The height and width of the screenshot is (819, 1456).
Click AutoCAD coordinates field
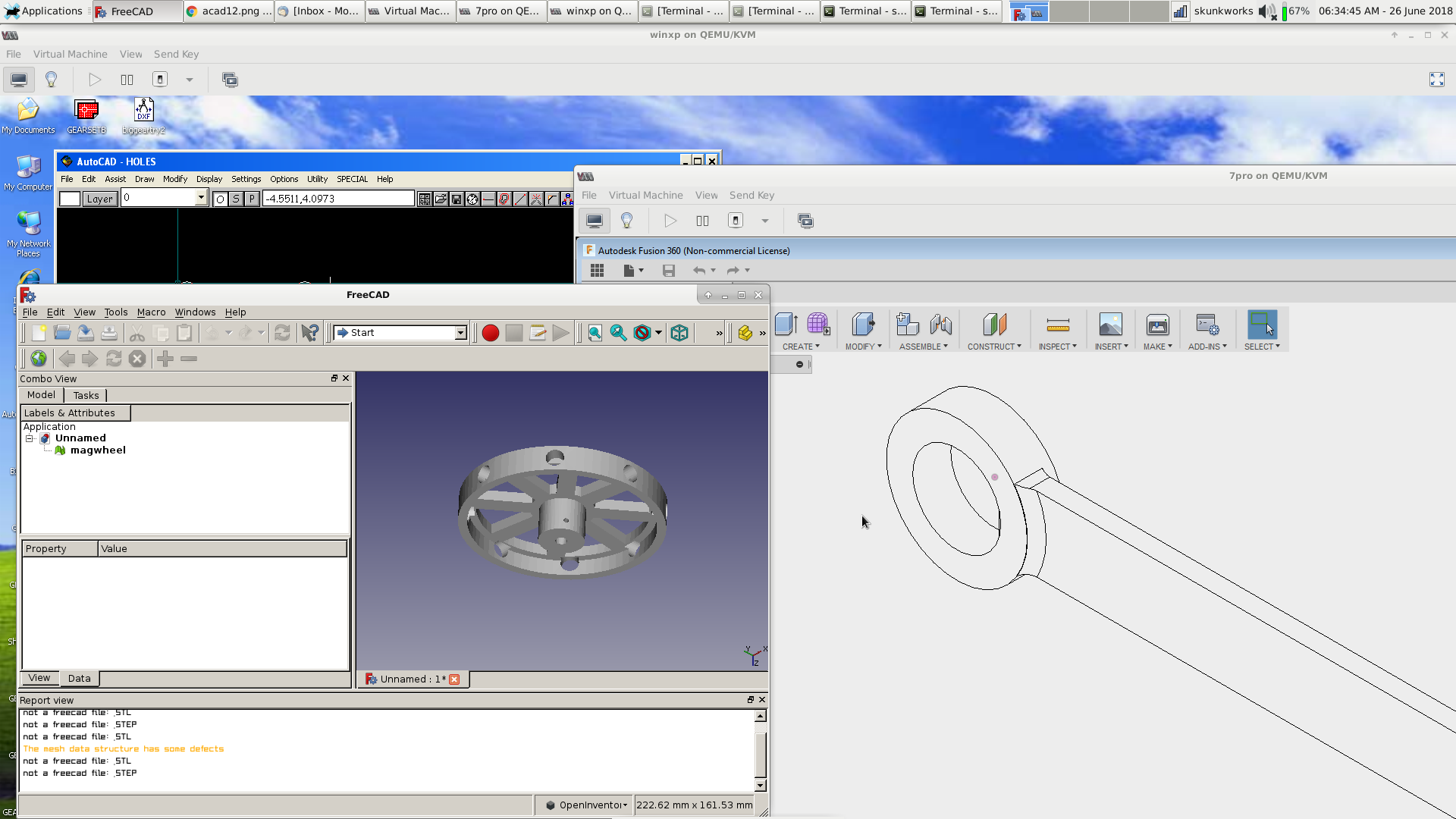(338, 199)
